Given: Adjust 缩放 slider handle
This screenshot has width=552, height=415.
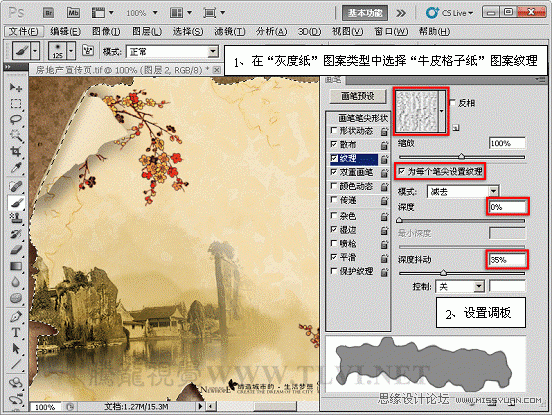Looking at the screenshot, I should [461, 156].
